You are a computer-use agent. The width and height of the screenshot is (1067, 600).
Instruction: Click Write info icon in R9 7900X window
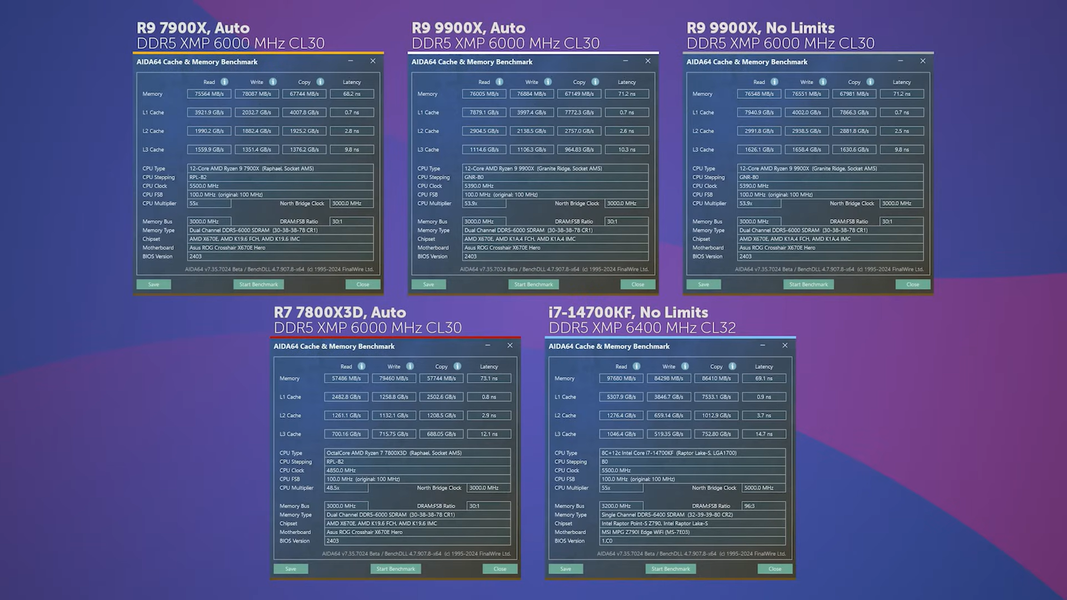click(x=273, y=82)
